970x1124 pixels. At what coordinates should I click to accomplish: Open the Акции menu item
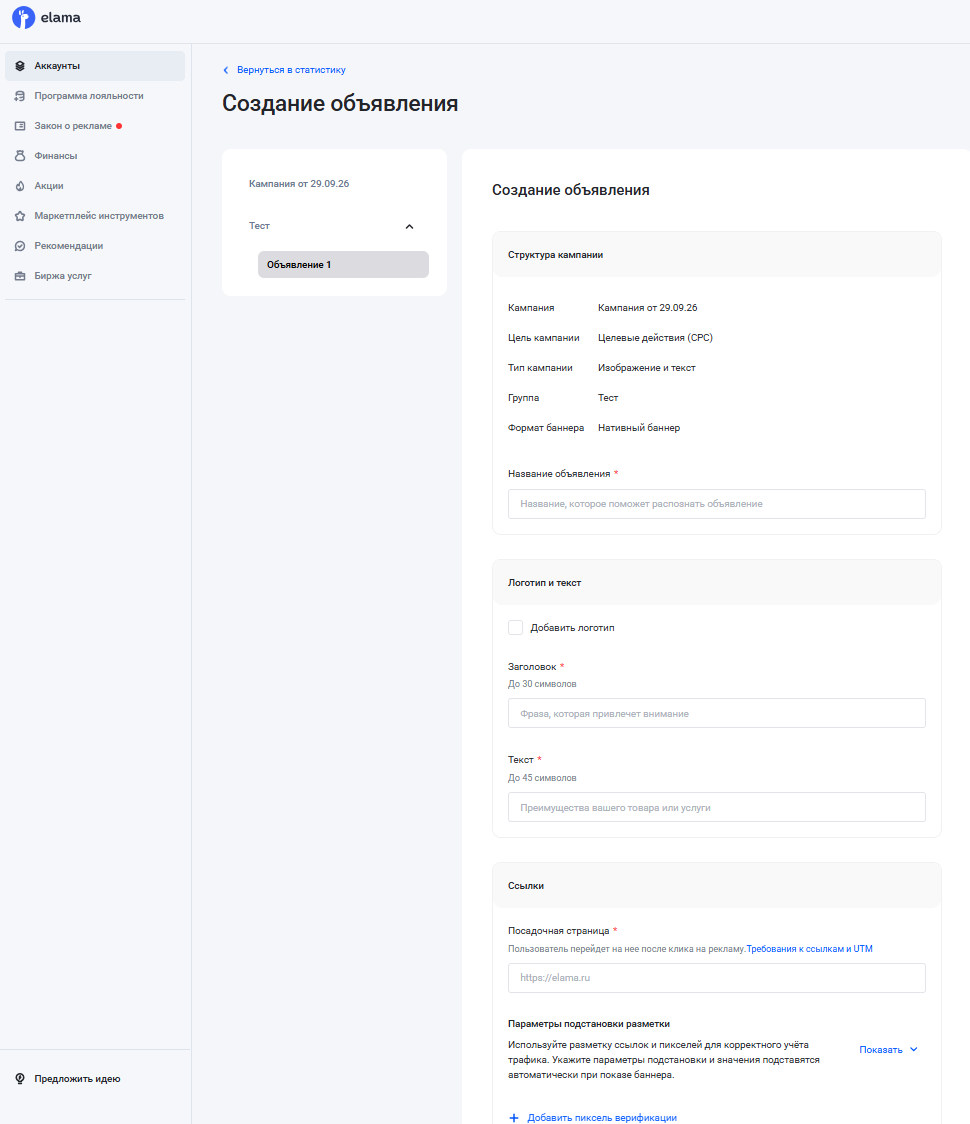pos(95,186)
